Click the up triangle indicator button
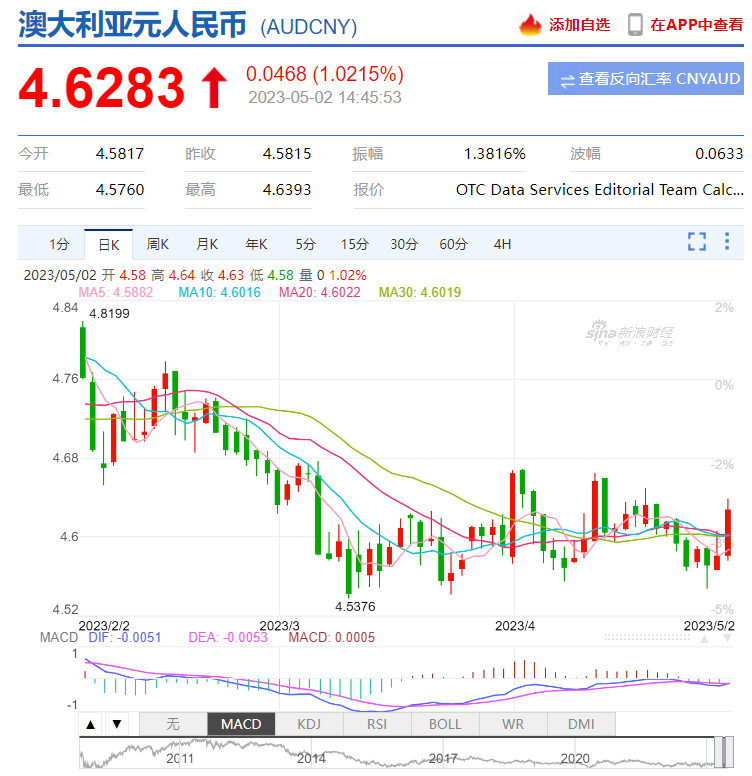This screenshot has height=776, width=752. click(x=91, y=725)
